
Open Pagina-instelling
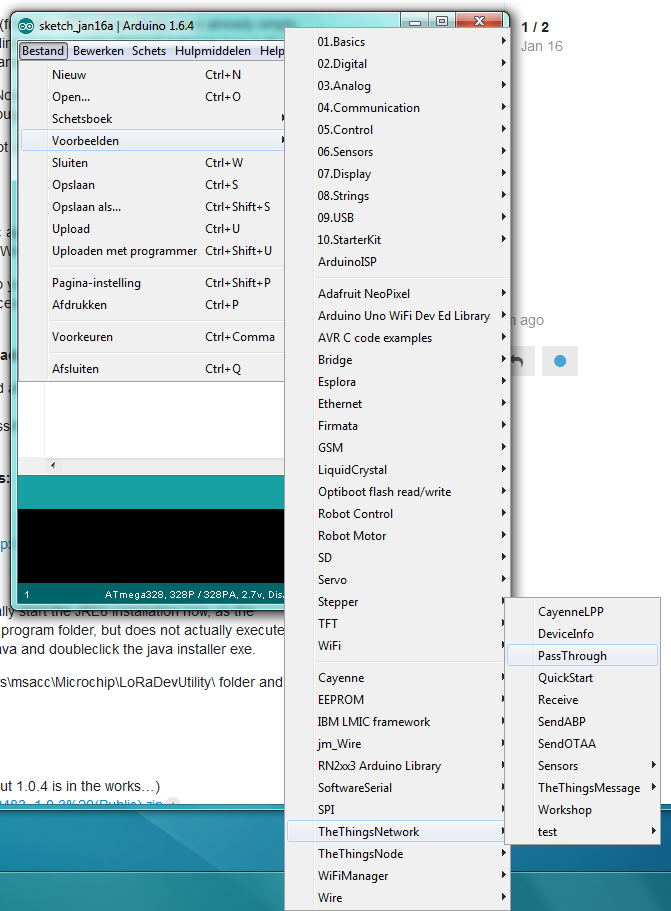[x=153, y=283]
